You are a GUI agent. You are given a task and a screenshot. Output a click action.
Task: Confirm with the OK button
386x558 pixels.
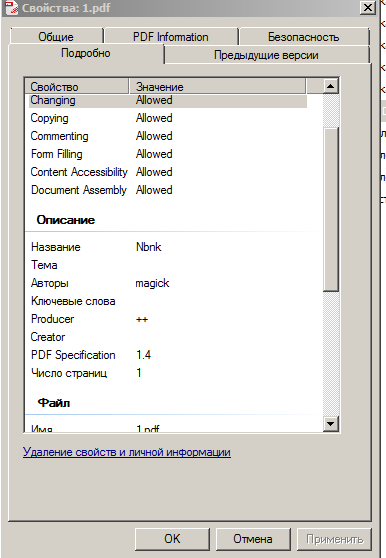pyautogui.click(x=172, y=539)
